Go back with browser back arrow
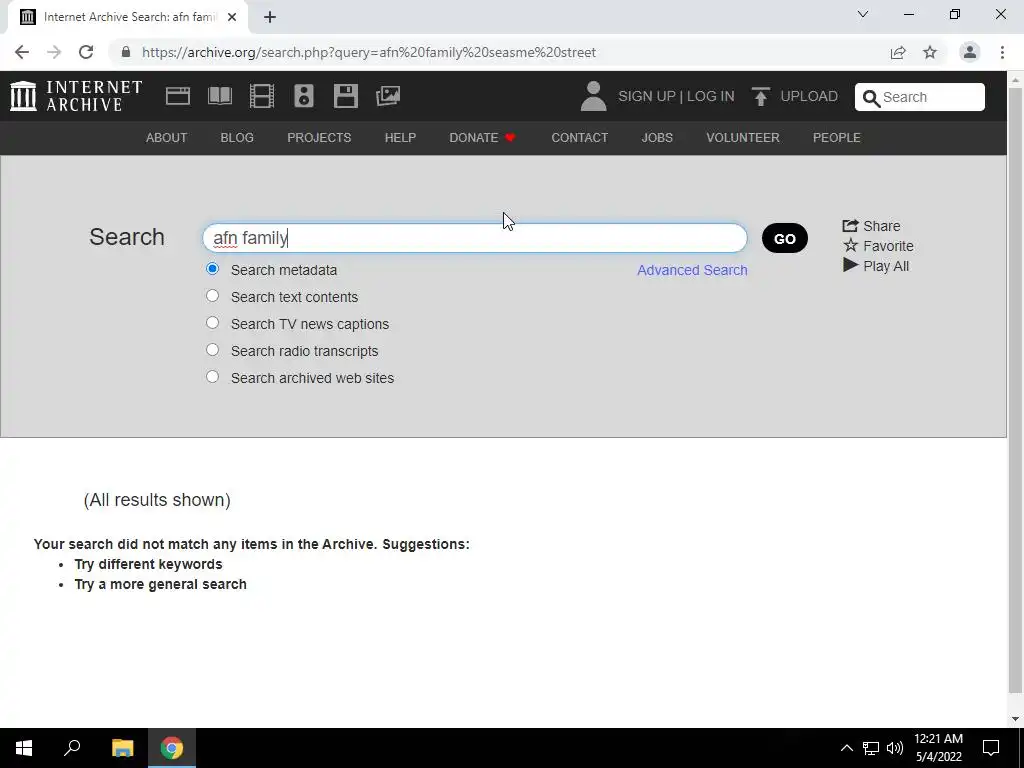The width and height of the screenshot is (1024, 768). (x=22, y=52)
